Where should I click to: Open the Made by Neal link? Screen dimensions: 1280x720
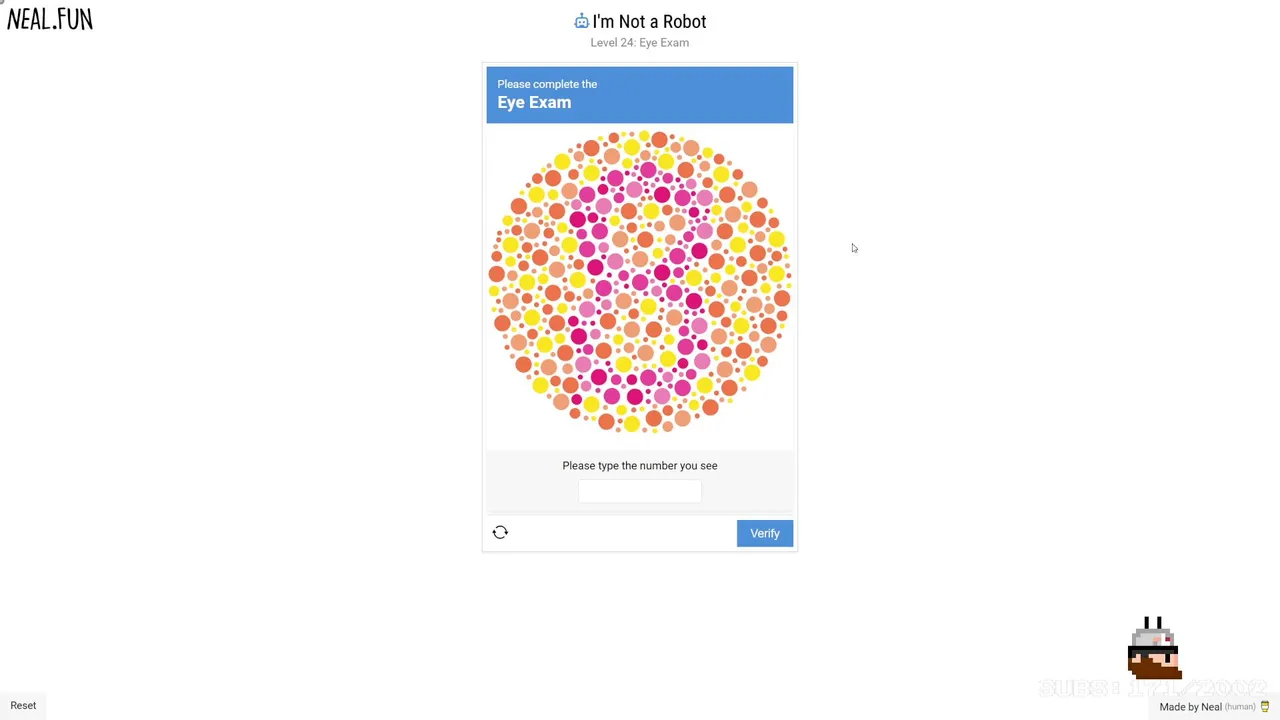pyautogui.click(x=1190, y=707)
